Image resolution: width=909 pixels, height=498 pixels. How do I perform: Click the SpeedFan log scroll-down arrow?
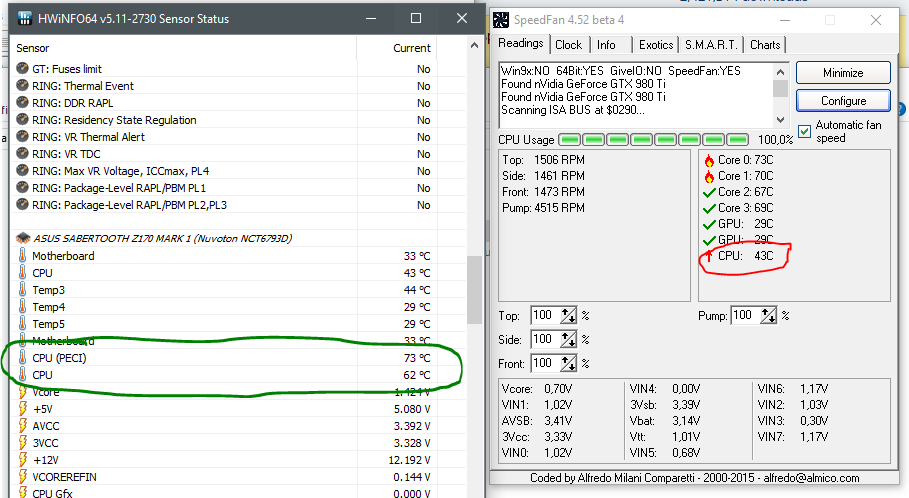click(780, 119)
